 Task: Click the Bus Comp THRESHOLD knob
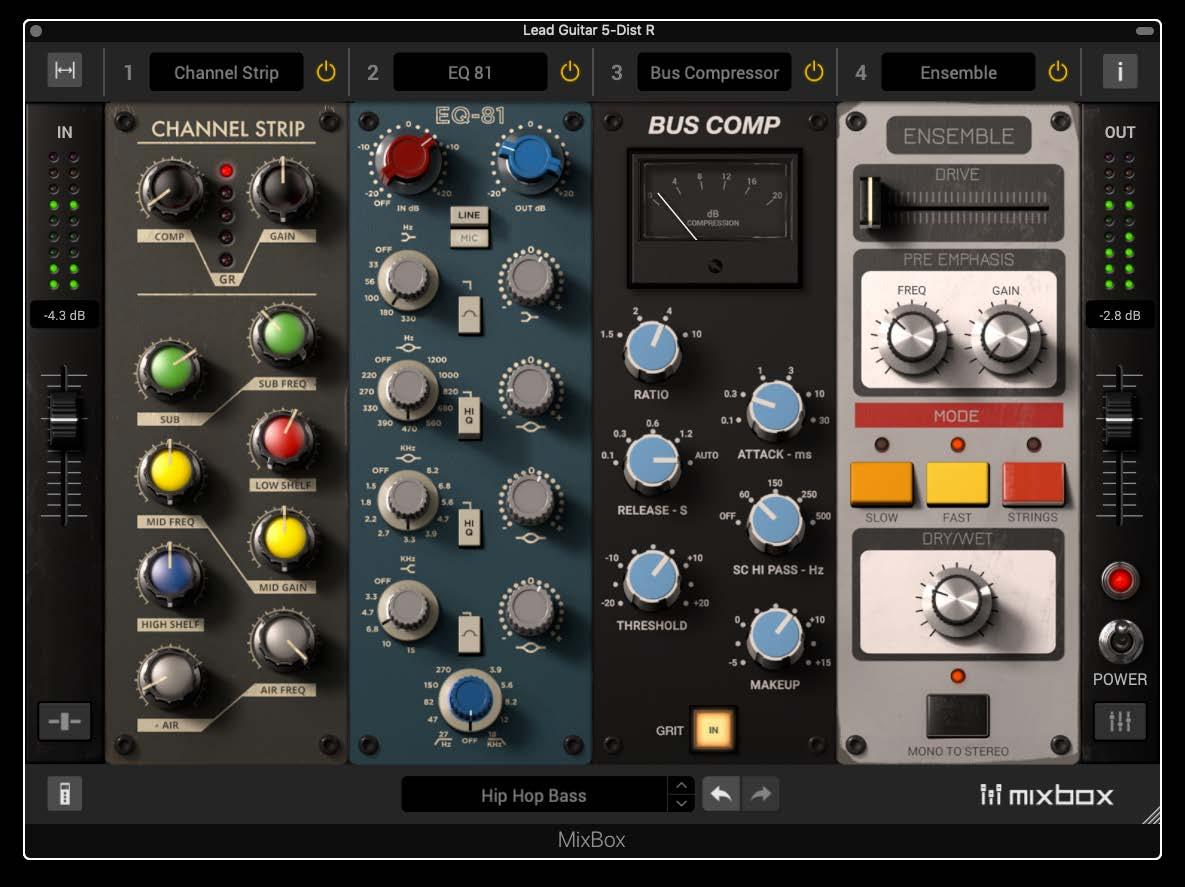point(652,578)
